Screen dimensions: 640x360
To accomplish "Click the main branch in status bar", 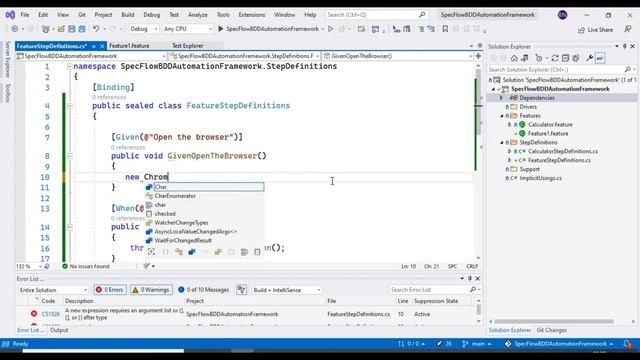I will coord(477,344).
